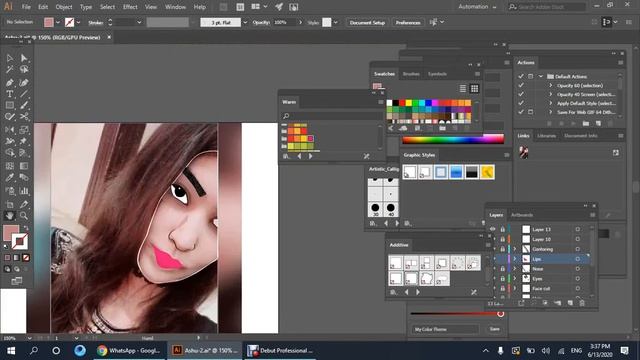
Task: Select the Pen tool
Action: (9, 82)
